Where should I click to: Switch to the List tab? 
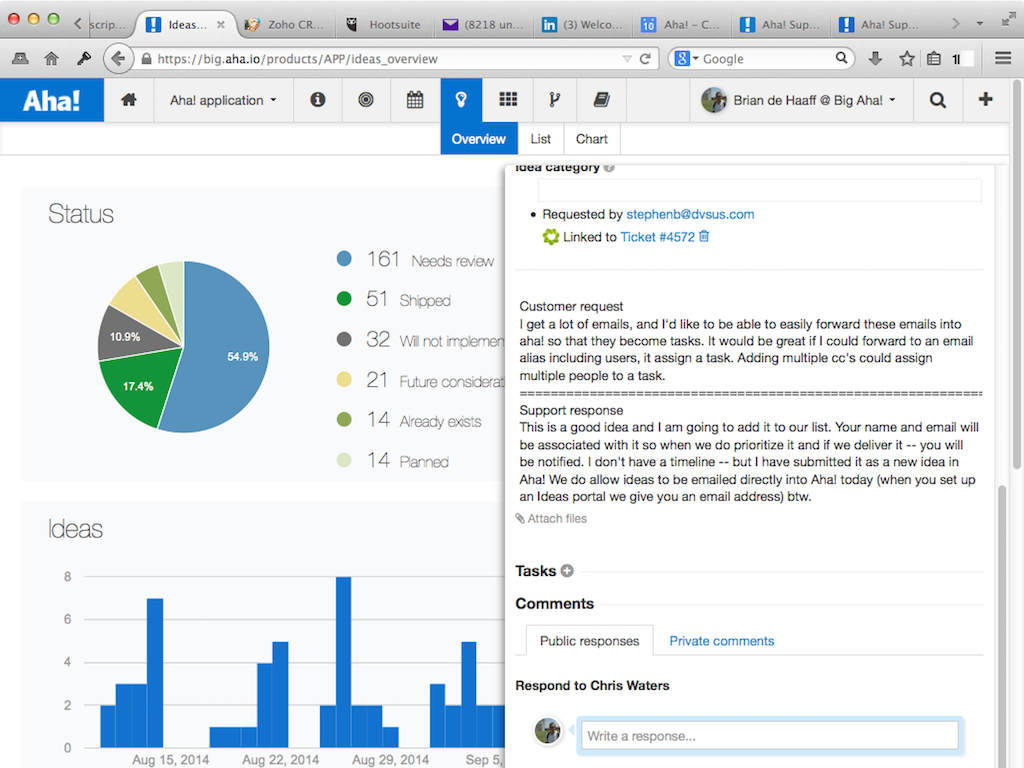coord(541,139)
